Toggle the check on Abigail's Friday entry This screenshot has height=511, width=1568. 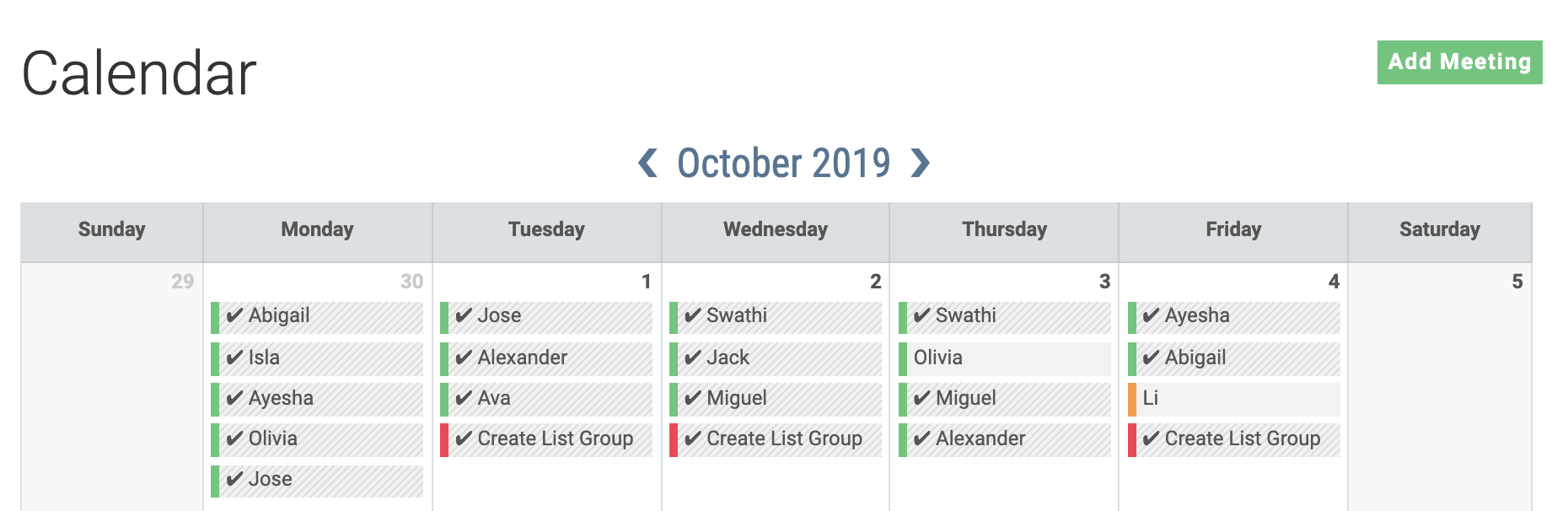click(1149, 358)
